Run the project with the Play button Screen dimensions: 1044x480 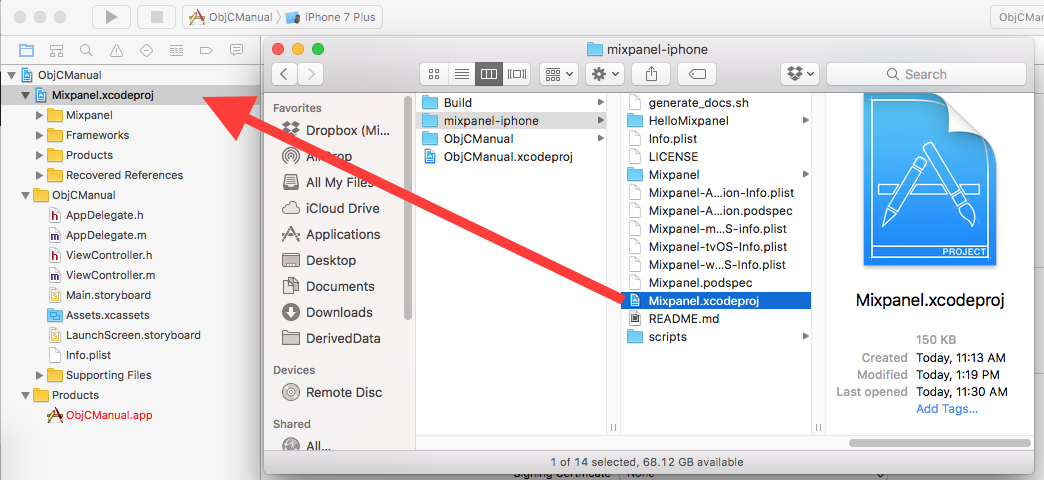[x=111, y=17]
